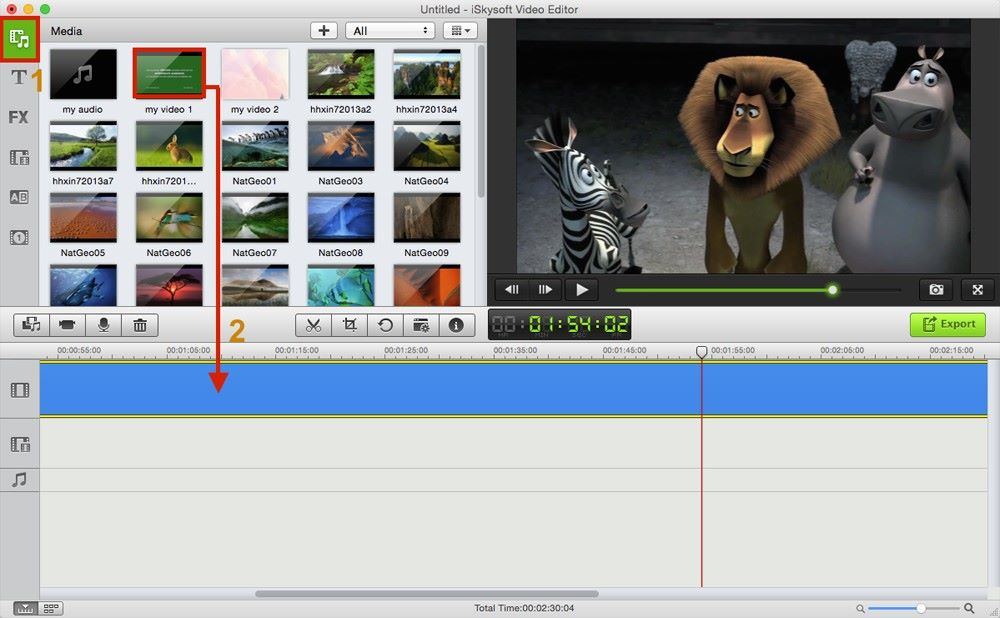
Task: Click the plus add media button
Action: 324,31
